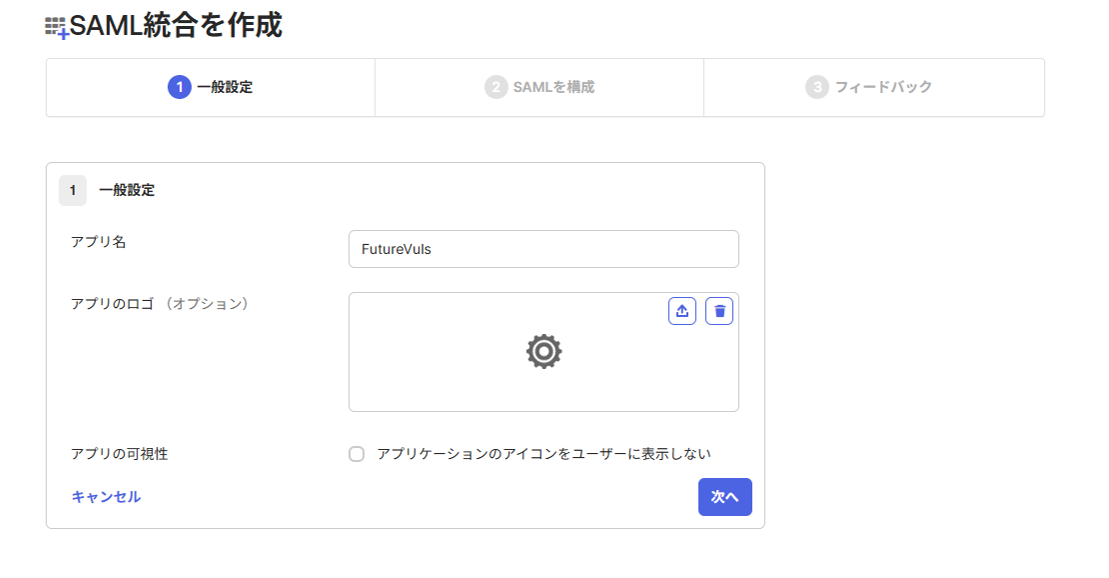Viewport: 1109px width, 578px height.
Task: Go to step 3 フィードバック tab
Action: click(x=874, y=88)
